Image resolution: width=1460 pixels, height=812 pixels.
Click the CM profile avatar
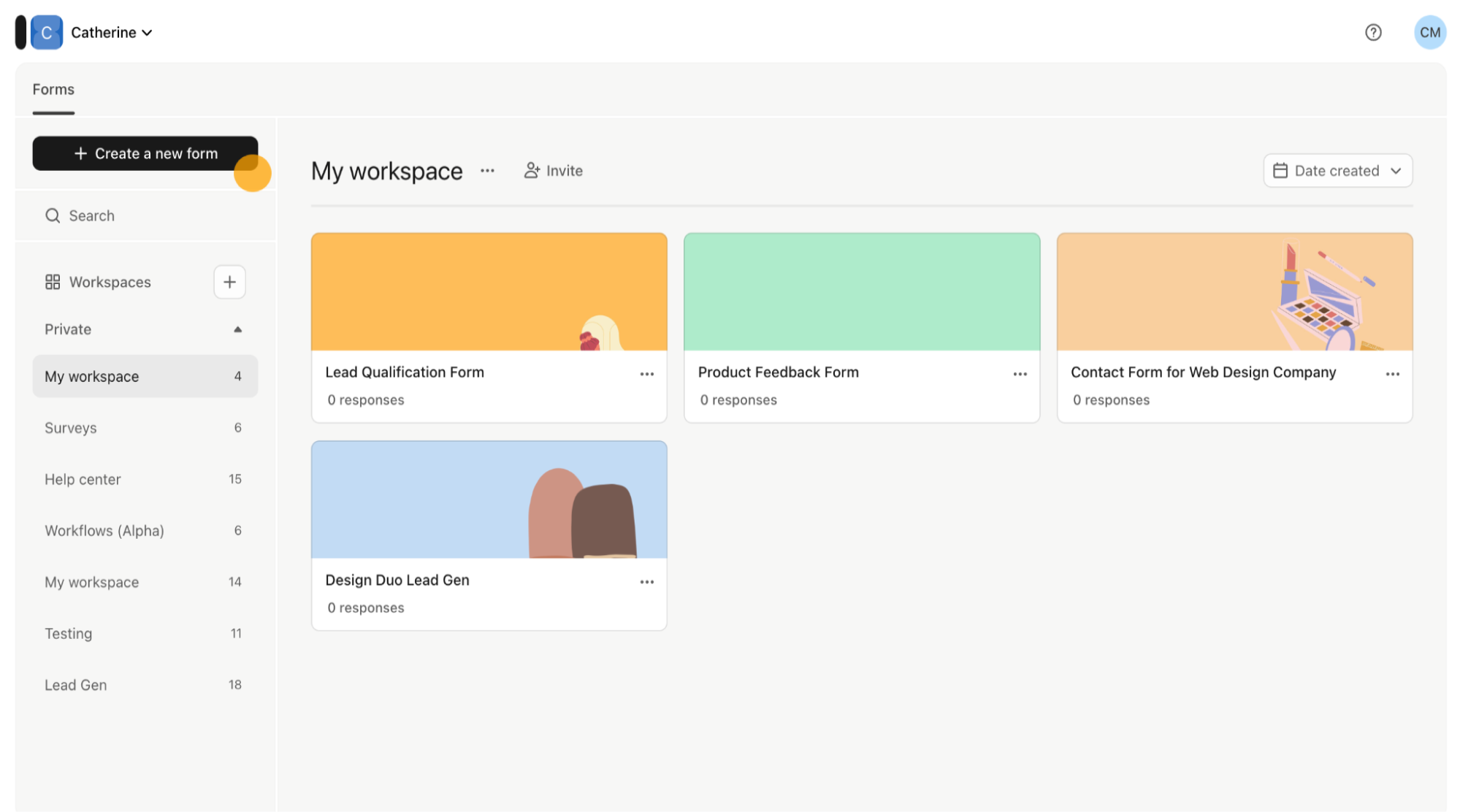[1429, 32]
